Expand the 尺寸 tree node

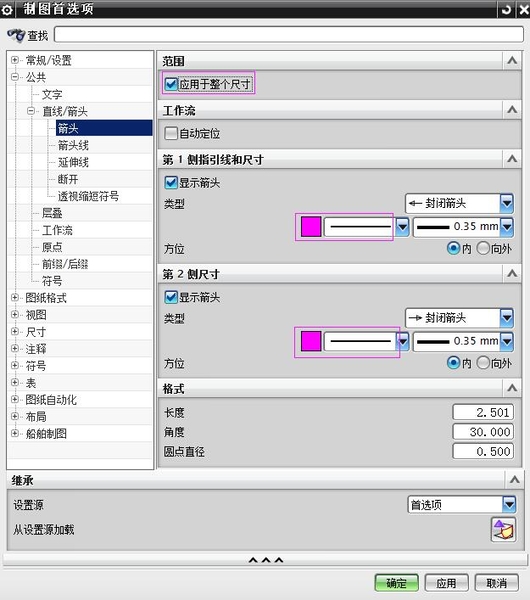[15, 331]
